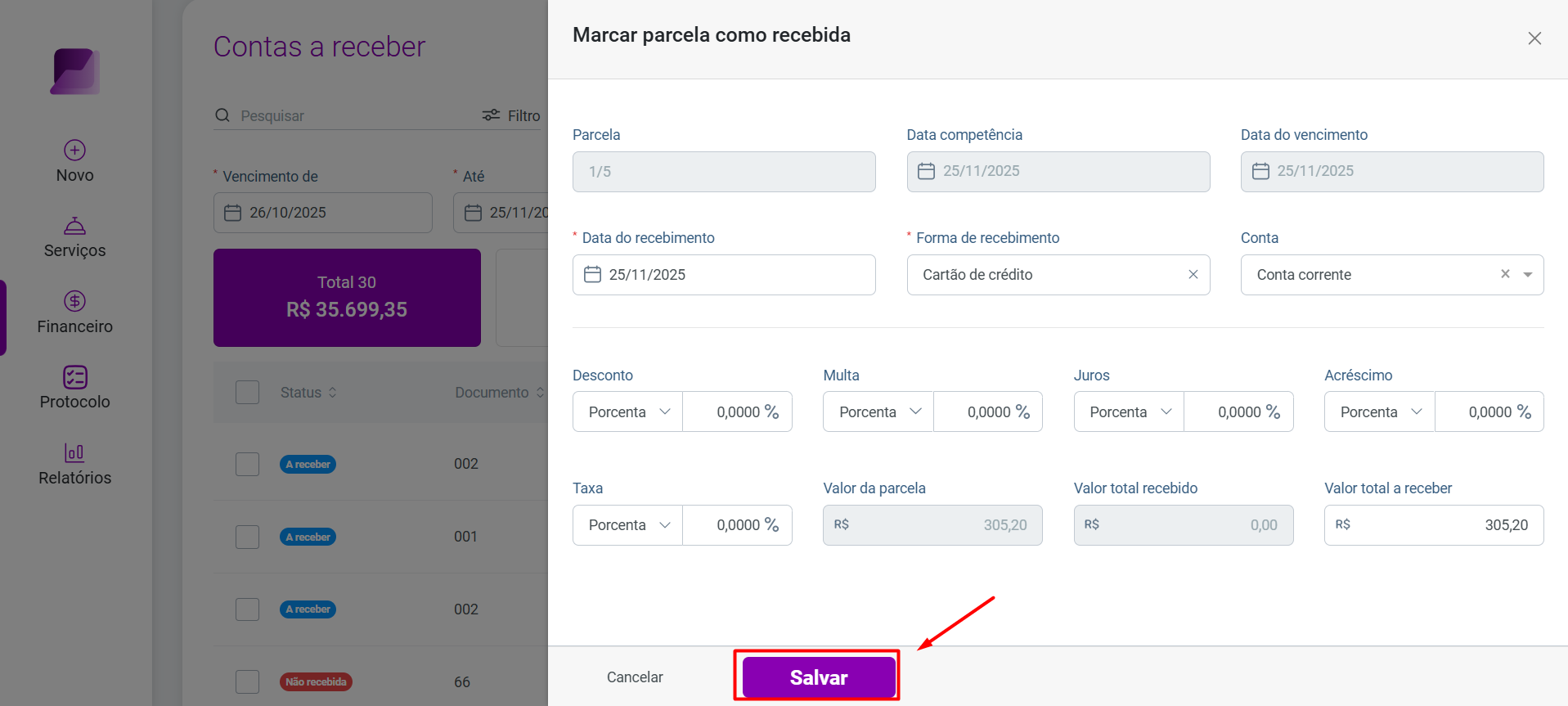Viewport: 1568px width, 706px height.
Task: Open the Taxa Porcenta dropdown
Action: point(627,525)
